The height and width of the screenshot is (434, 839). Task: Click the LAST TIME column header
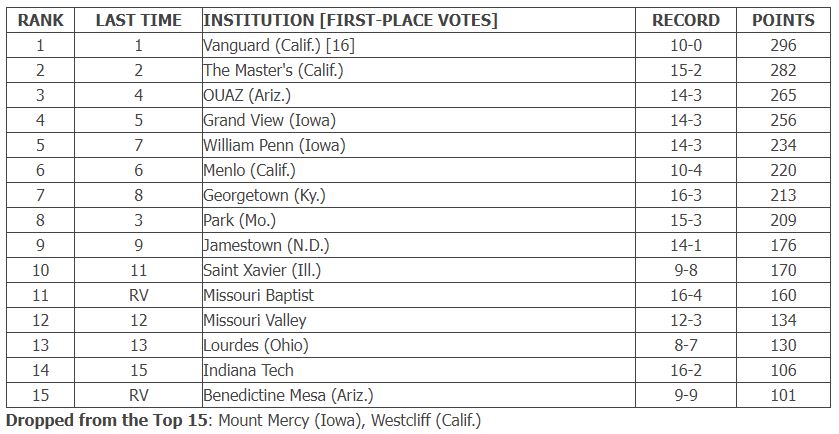pos(139,20)
